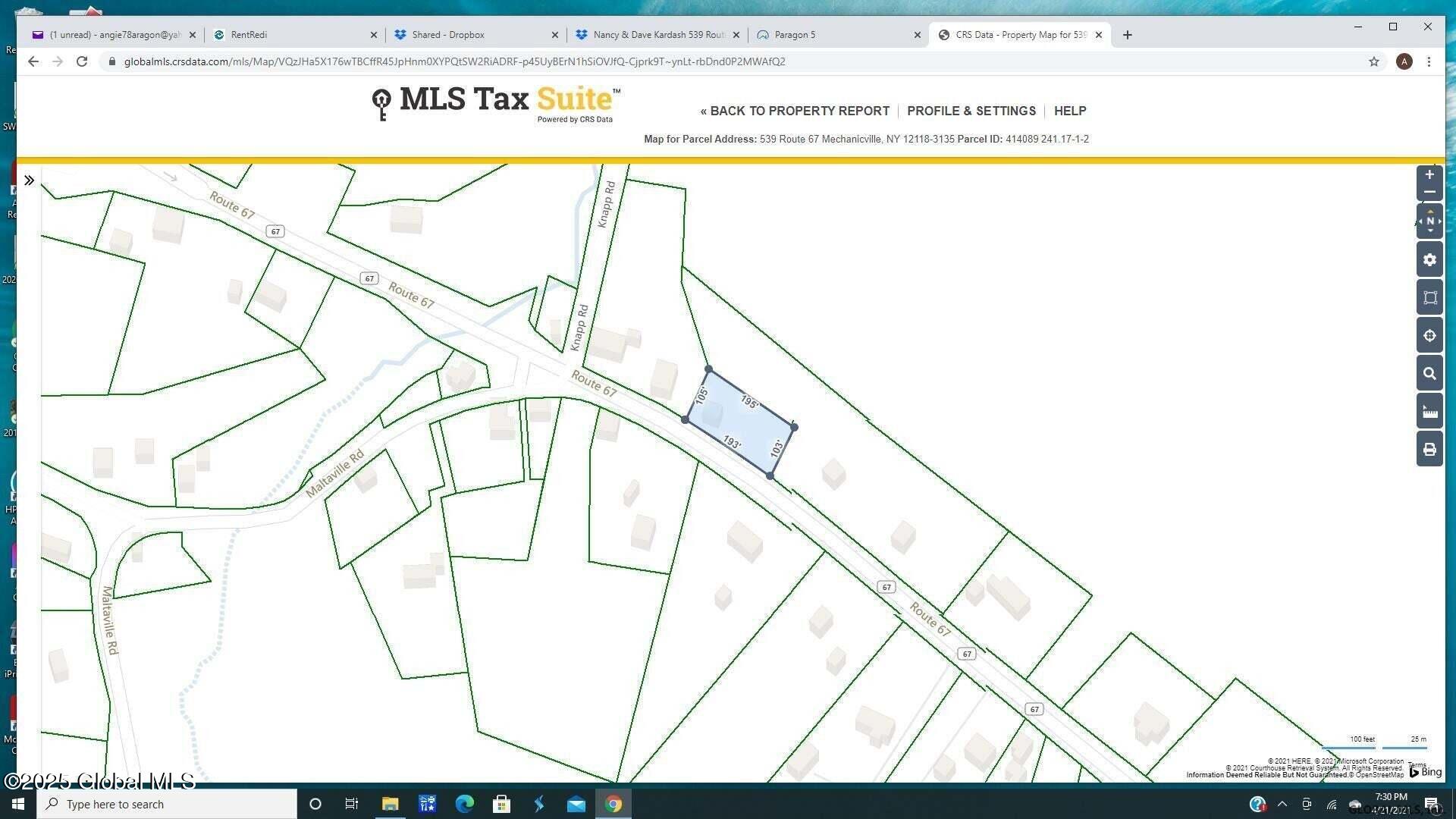1456x819 pixels.
Task: Click the center-on-parcel crosshair tool
Action: [x=1429, y=336]
